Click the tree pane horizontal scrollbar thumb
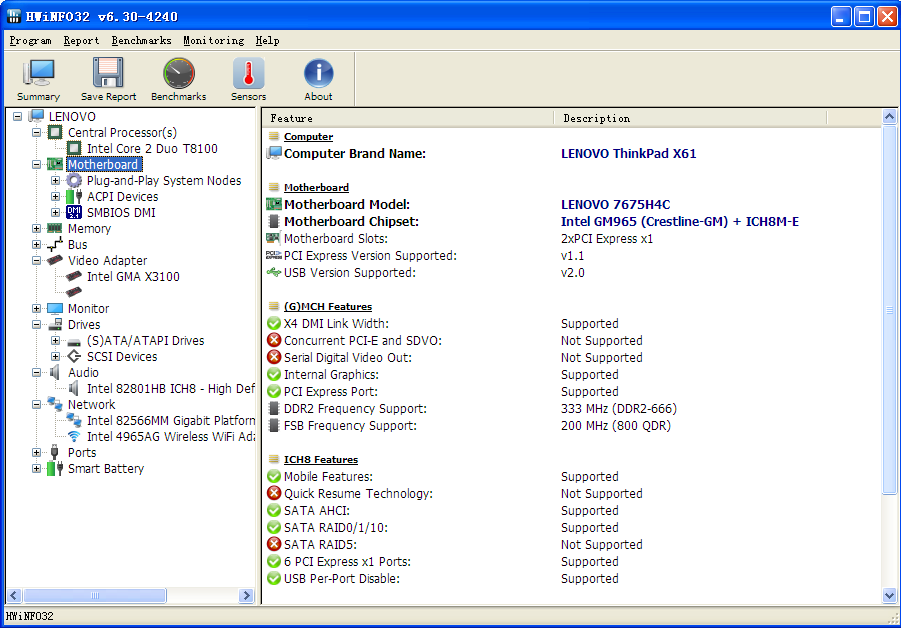 (x=95, y=595)
